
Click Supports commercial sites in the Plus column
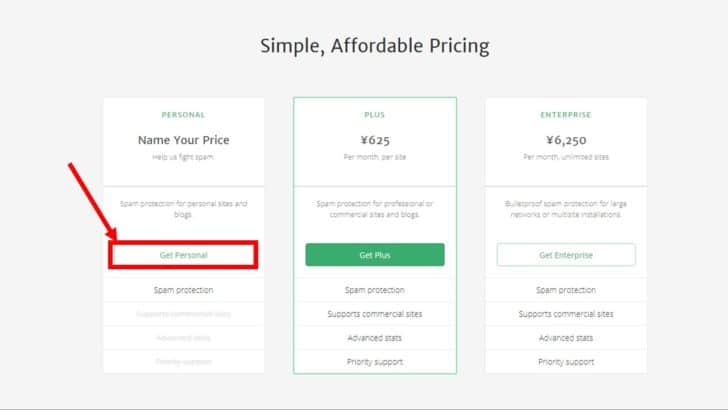[375, 314]
